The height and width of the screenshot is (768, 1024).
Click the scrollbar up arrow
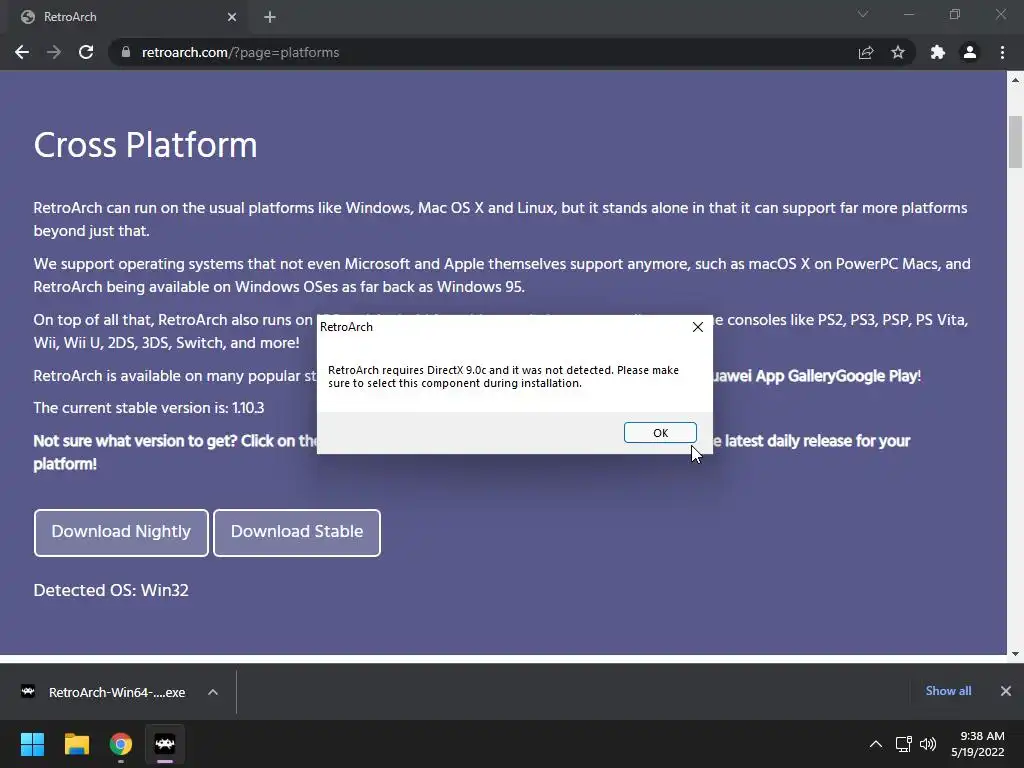(1015, 80)
